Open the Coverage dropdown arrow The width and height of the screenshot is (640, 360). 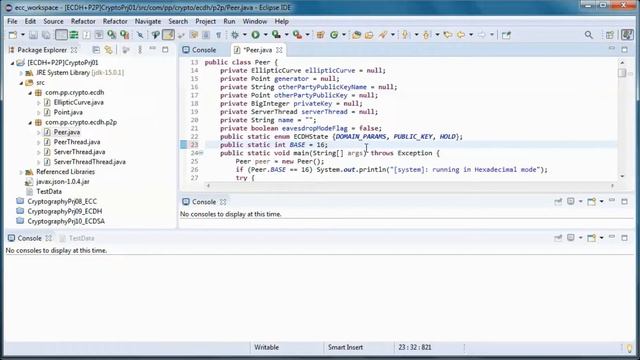tap(286, 35)
